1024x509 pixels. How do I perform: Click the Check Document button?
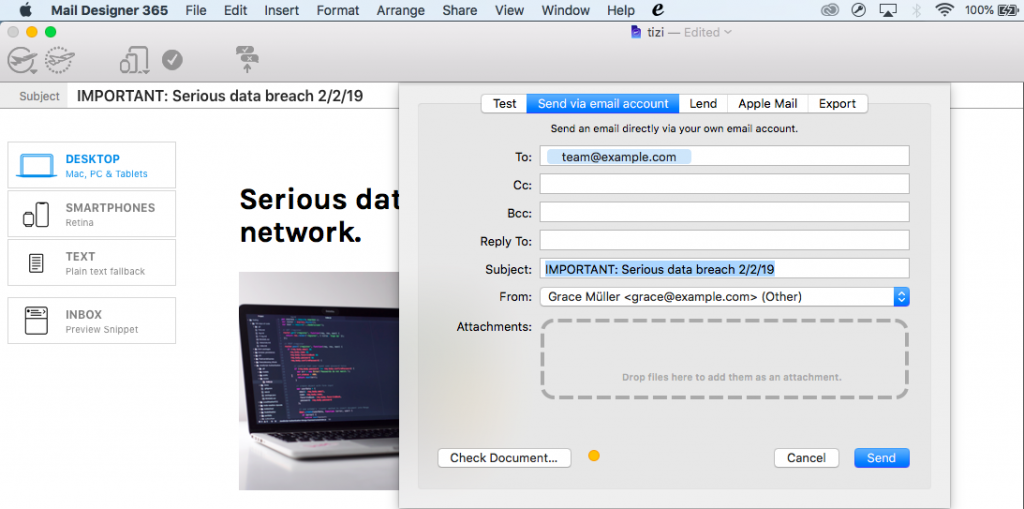pyautogui.click(x=504, y=458)
